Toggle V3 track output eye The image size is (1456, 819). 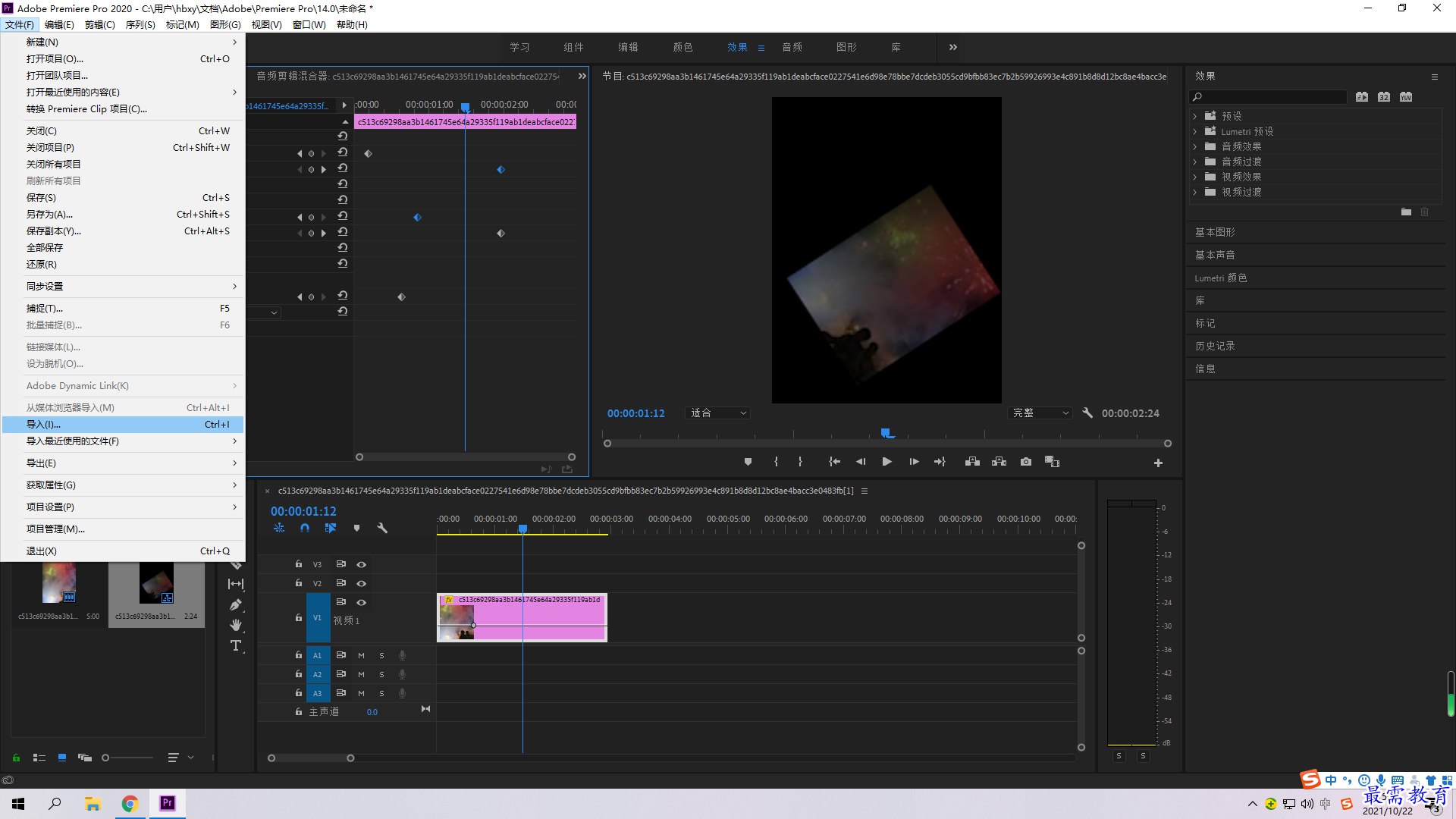point(362,564)
